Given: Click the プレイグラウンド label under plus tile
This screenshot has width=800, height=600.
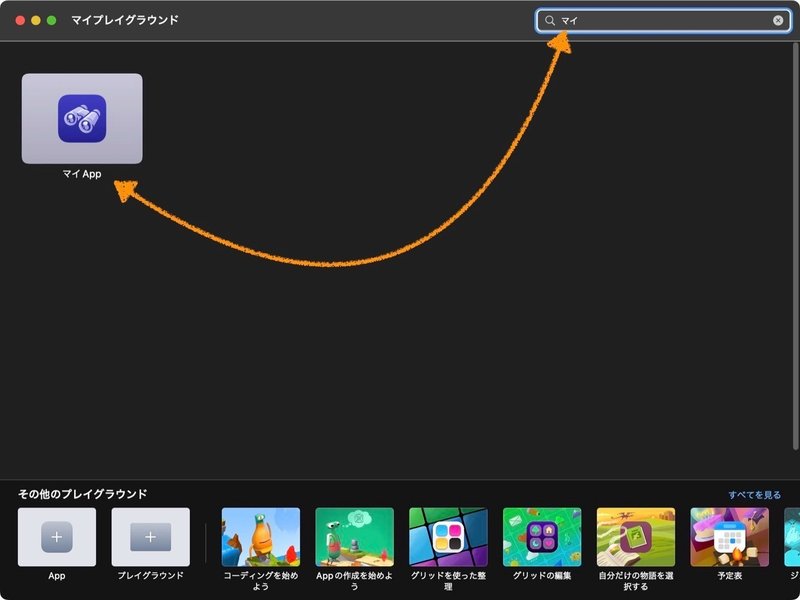Looking at the screenshot, I should [151, 576].
